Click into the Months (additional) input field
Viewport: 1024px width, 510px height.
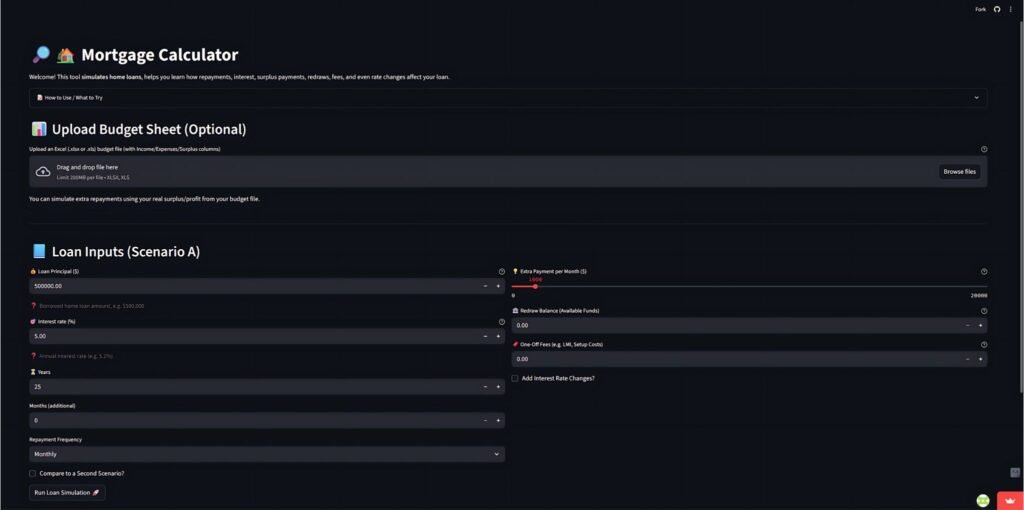250,420
